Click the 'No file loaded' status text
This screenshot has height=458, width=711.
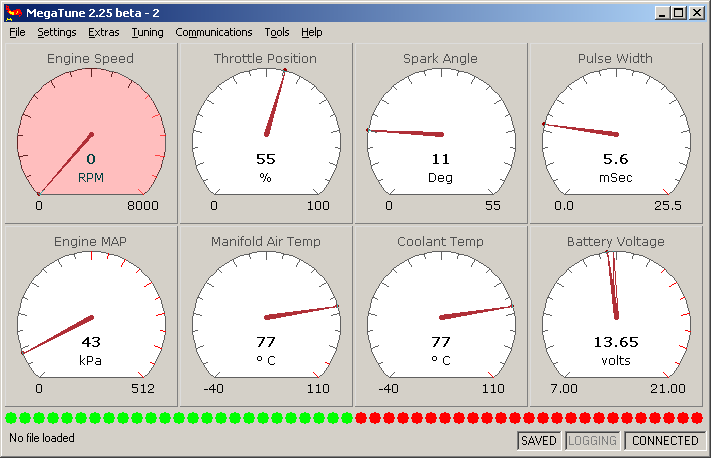pyautogui.click(x=42, y=438)
